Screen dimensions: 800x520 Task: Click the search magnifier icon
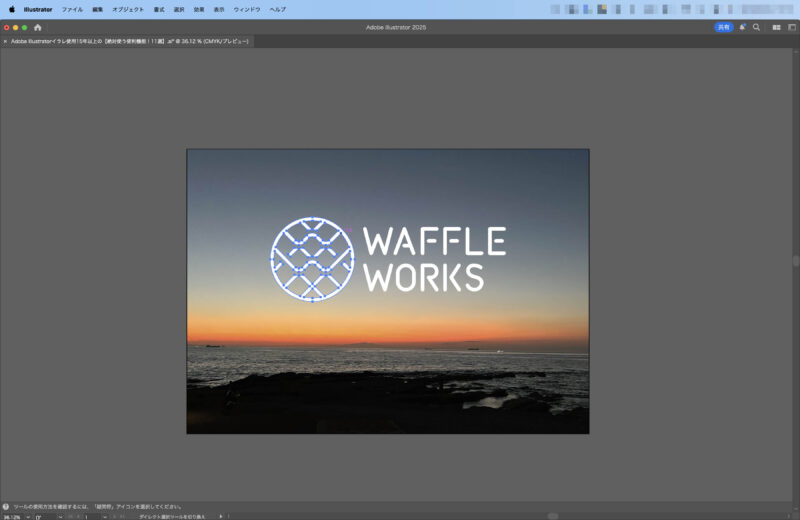(x=756, y=27)
